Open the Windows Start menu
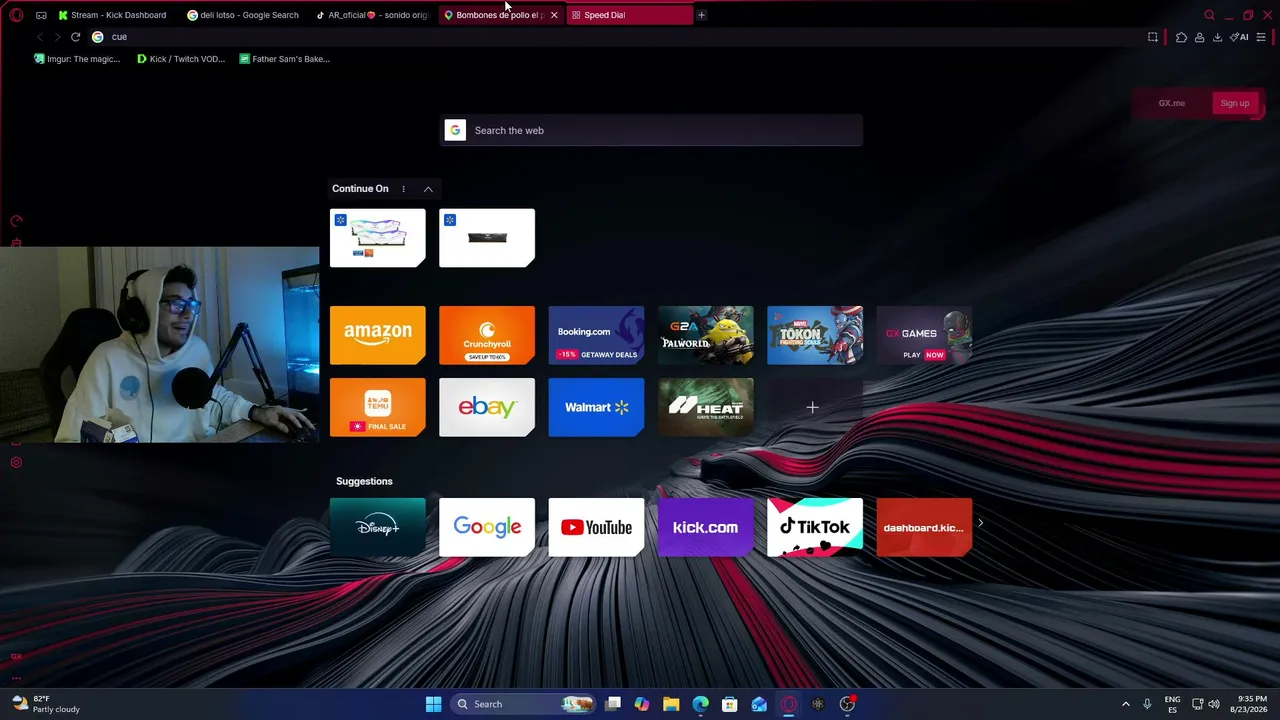Screen dimensions: 1280x720 [x=433, y=704]
